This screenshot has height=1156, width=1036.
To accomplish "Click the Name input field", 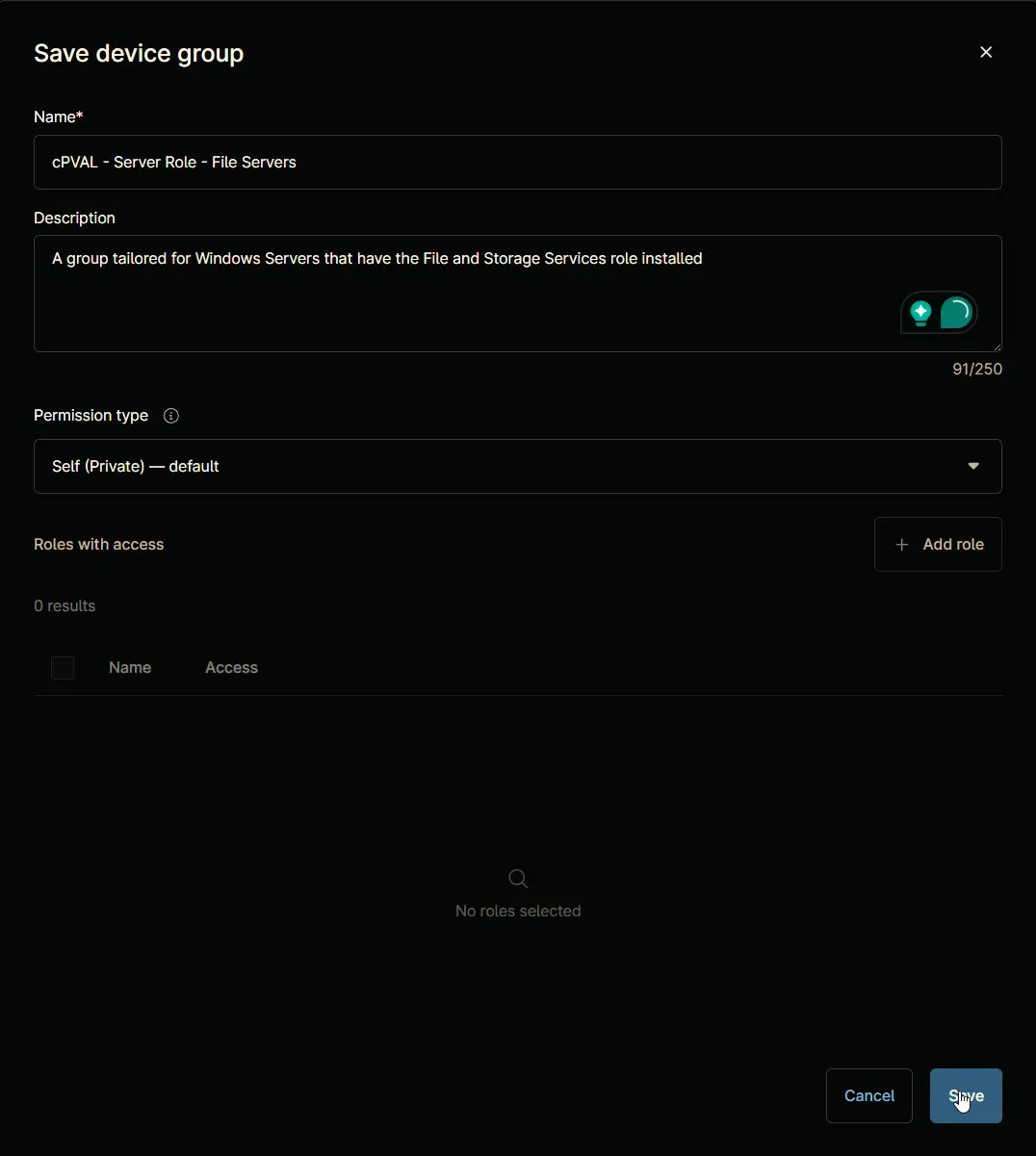I will tap(518, 162).
